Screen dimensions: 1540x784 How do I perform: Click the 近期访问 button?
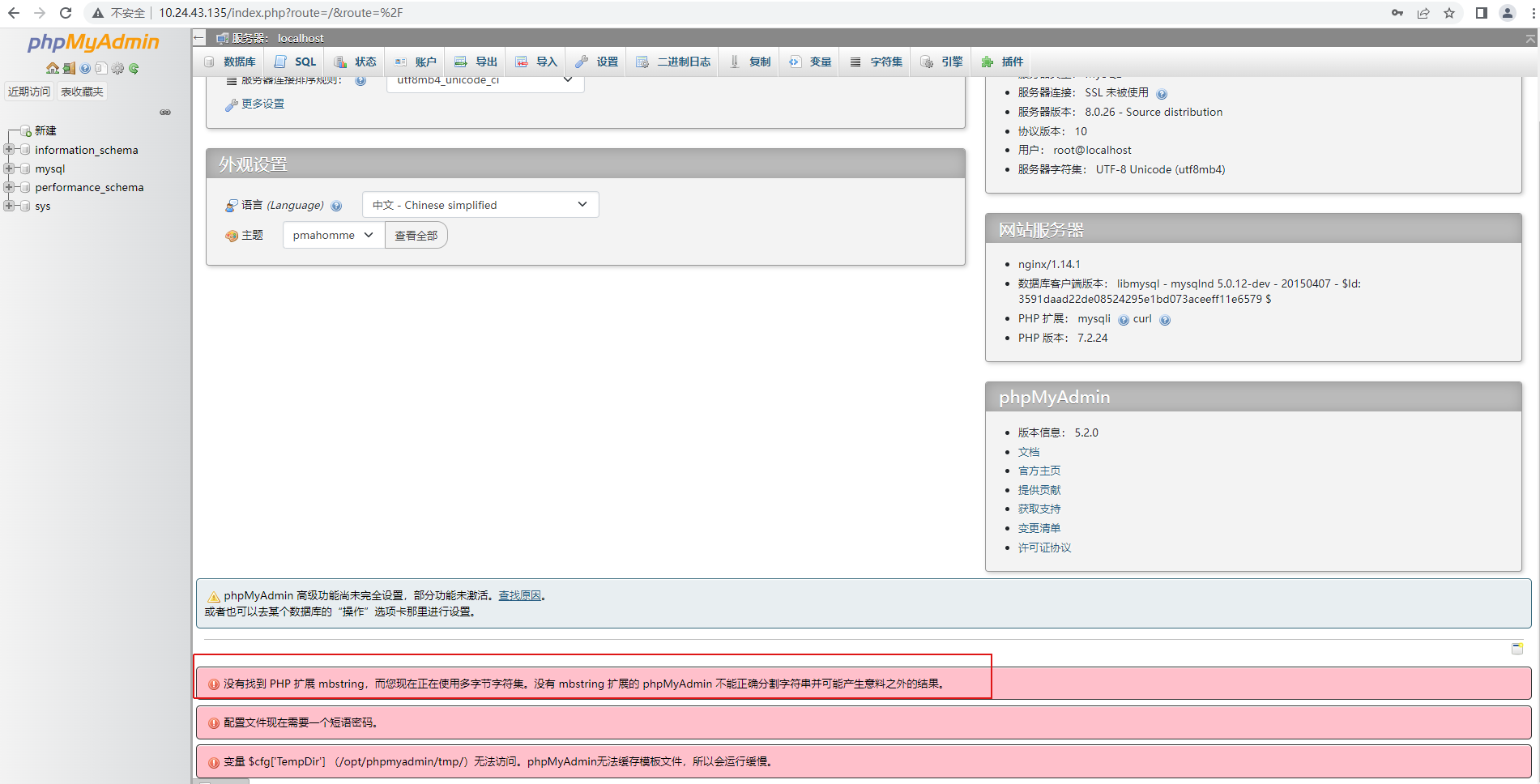pyautogui.click(x=29, y=92)
